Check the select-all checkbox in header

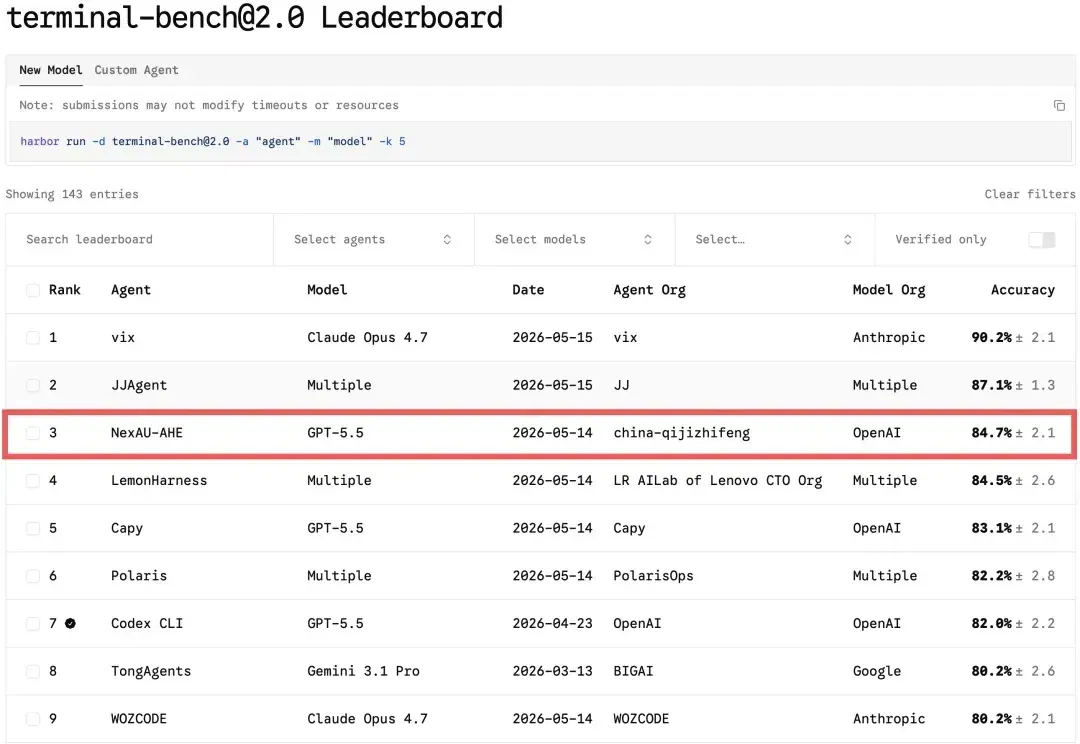(x=33, y=290)
